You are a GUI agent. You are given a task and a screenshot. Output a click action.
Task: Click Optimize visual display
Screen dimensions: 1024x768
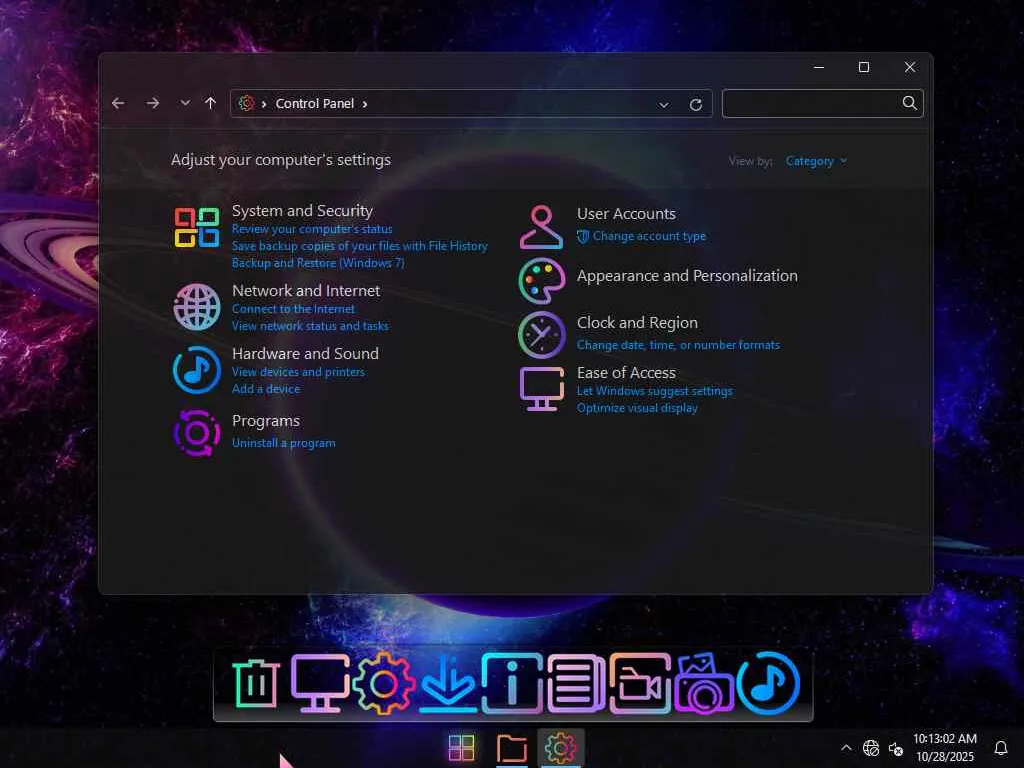click(x=637, y=408)
